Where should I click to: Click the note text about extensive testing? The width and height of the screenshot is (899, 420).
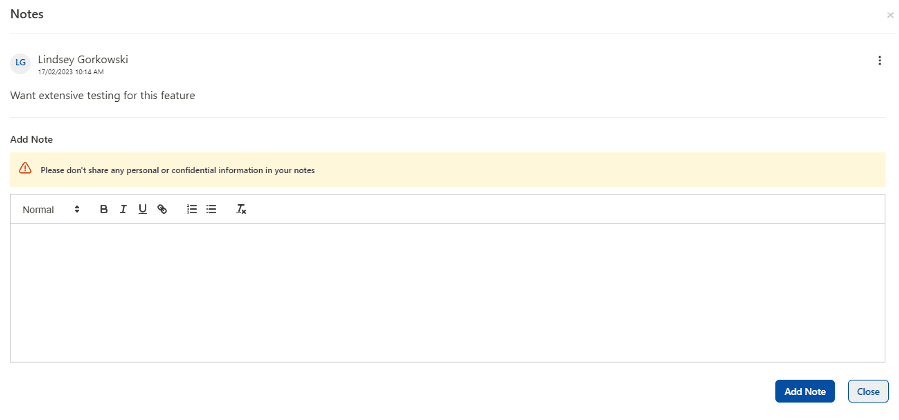[x=102, y=96]
